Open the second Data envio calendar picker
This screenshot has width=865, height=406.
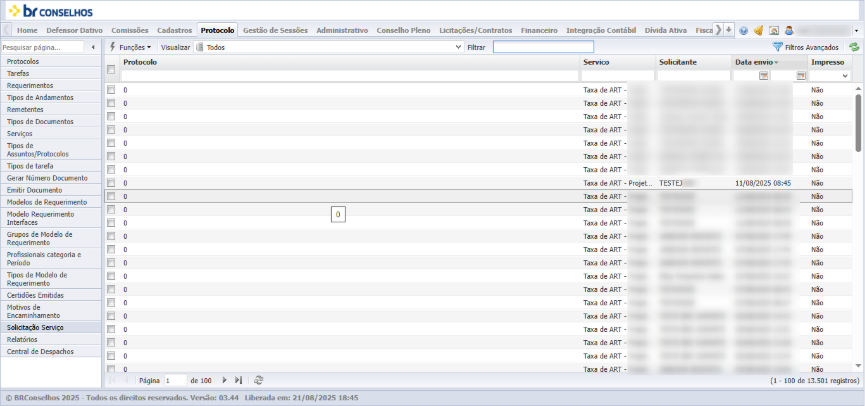tap(801, 76)
